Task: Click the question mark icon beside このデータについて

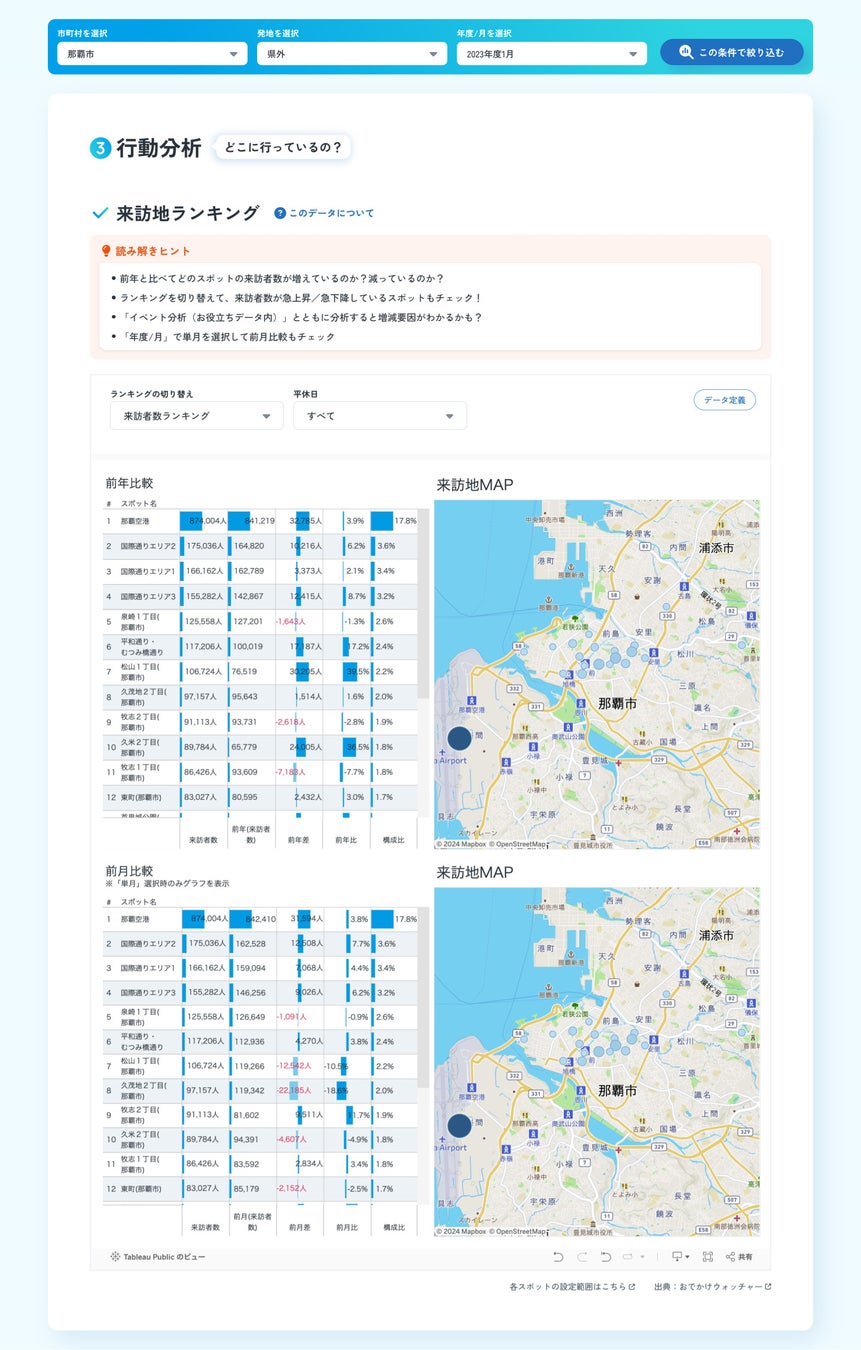Action: [280, 213]
